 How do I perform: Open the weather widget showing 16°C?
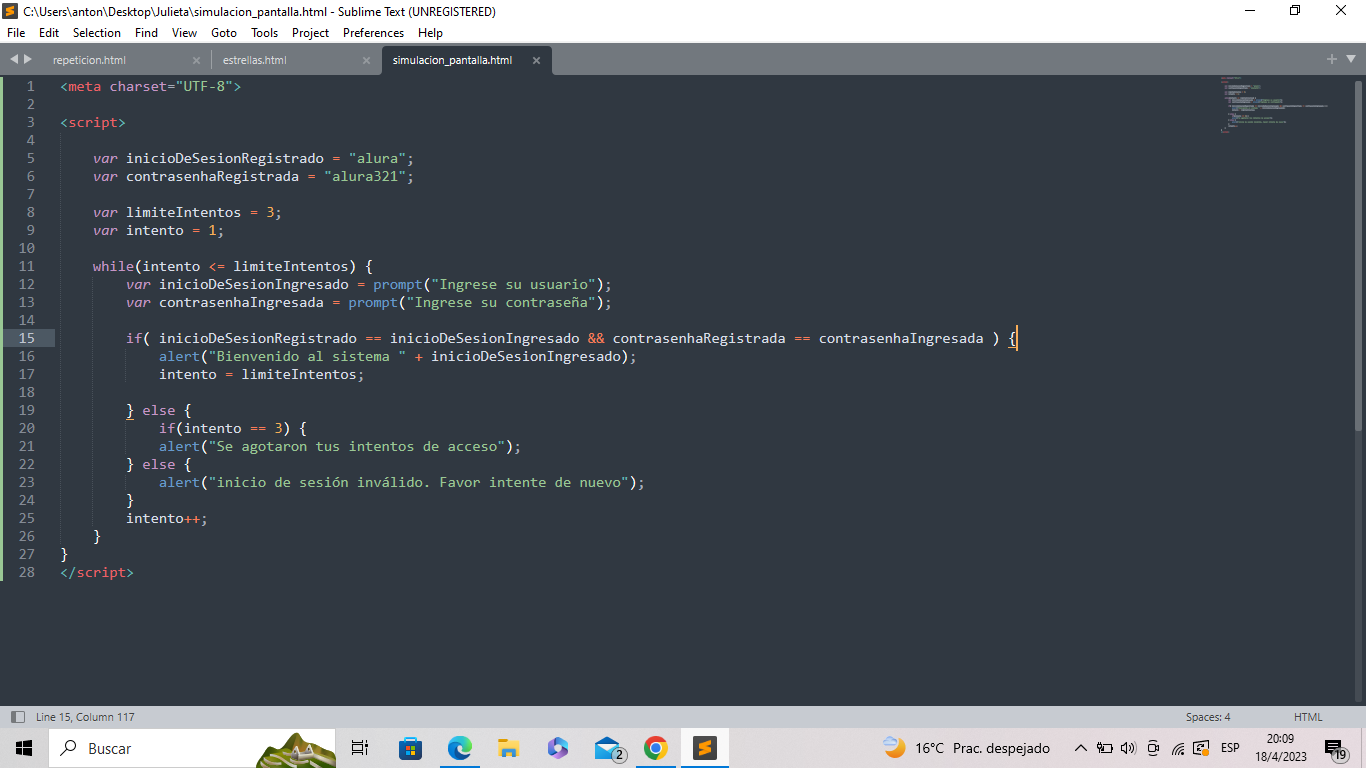tap(966, 748)
